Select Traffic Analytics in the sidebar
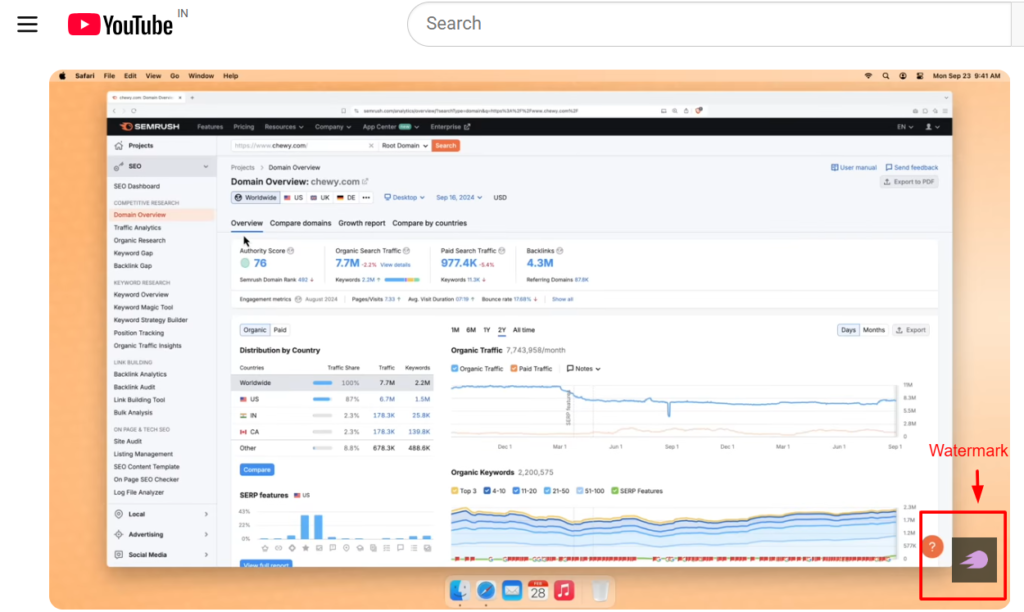1024x612 pixels. 137,228
